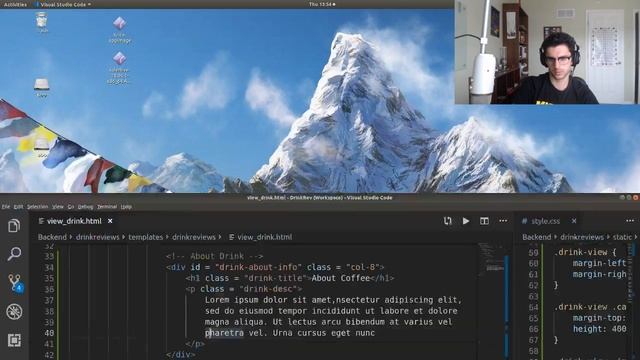640x360 pixels.
Task: Split the editor with the split icon
Action: point(484,221)
